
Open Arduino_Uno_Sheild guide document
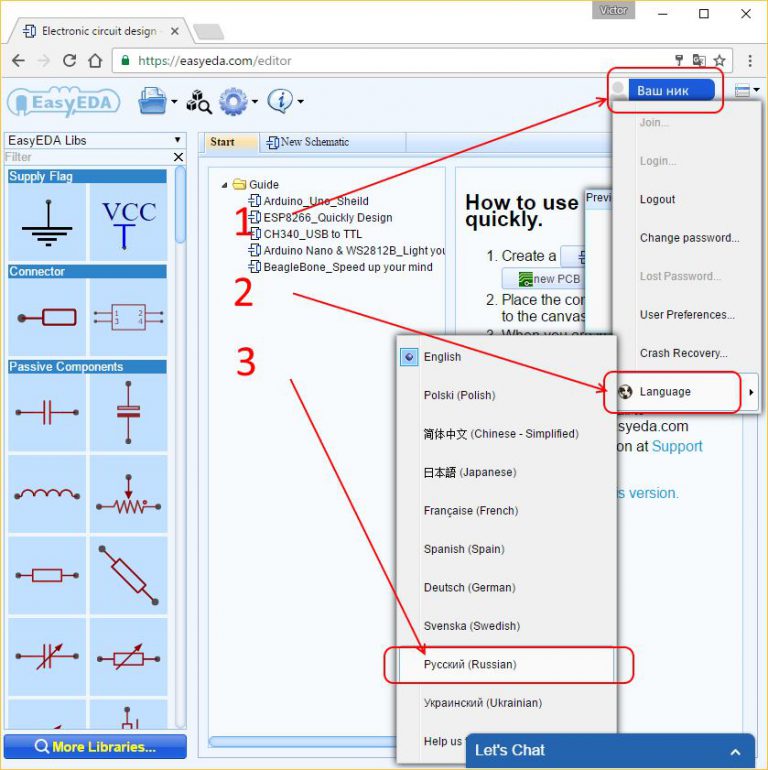pos(316,201)
